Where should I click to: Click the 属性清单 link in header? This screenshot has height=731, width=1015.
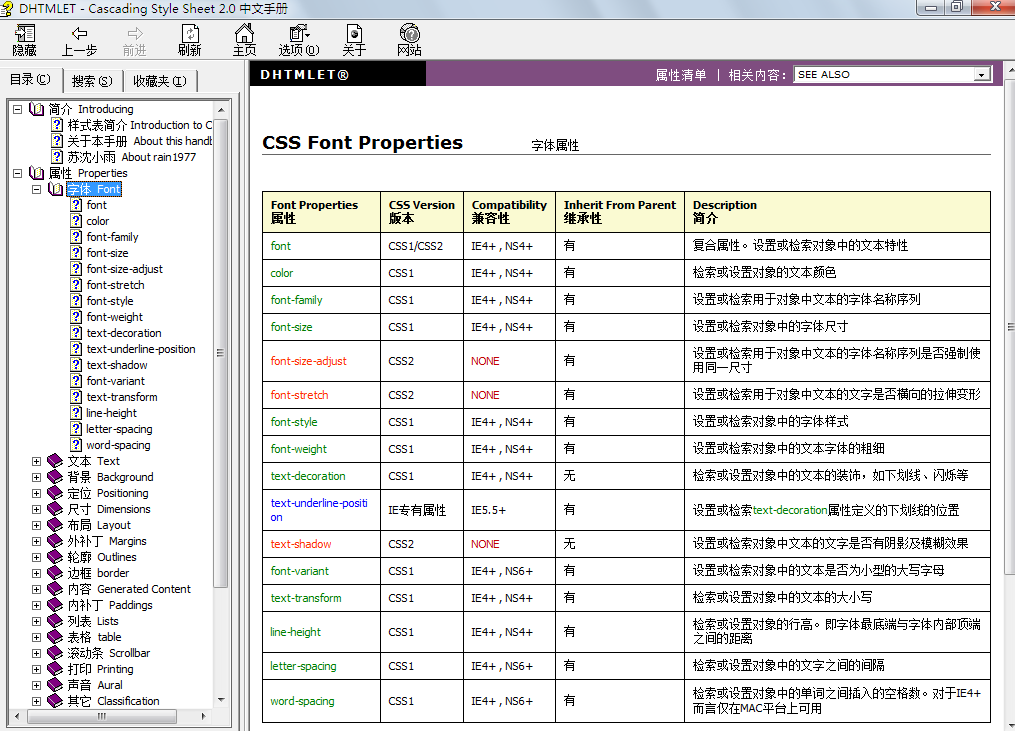tap(680, 75)
